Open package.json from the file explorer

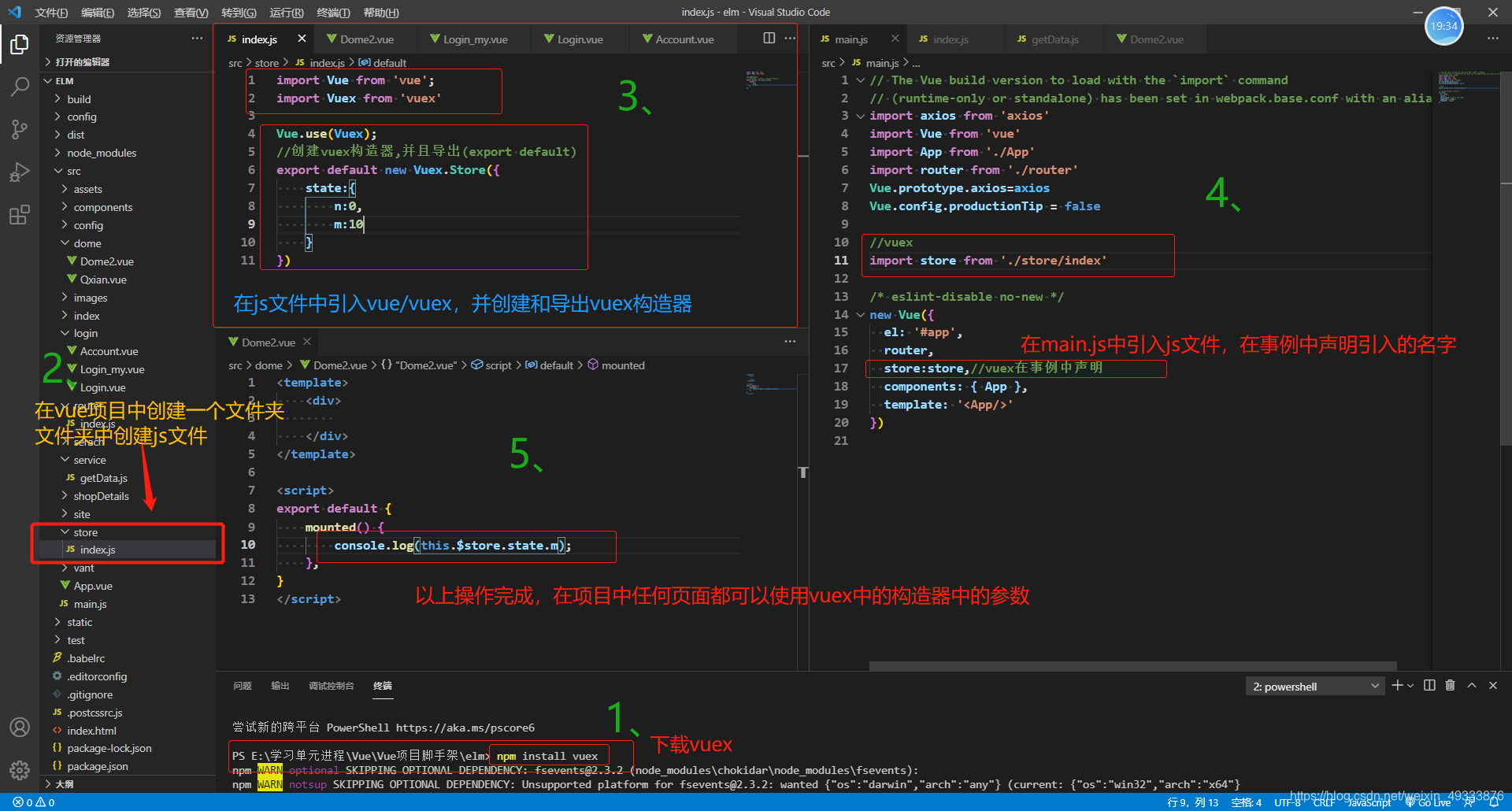(x=97, y=766)
